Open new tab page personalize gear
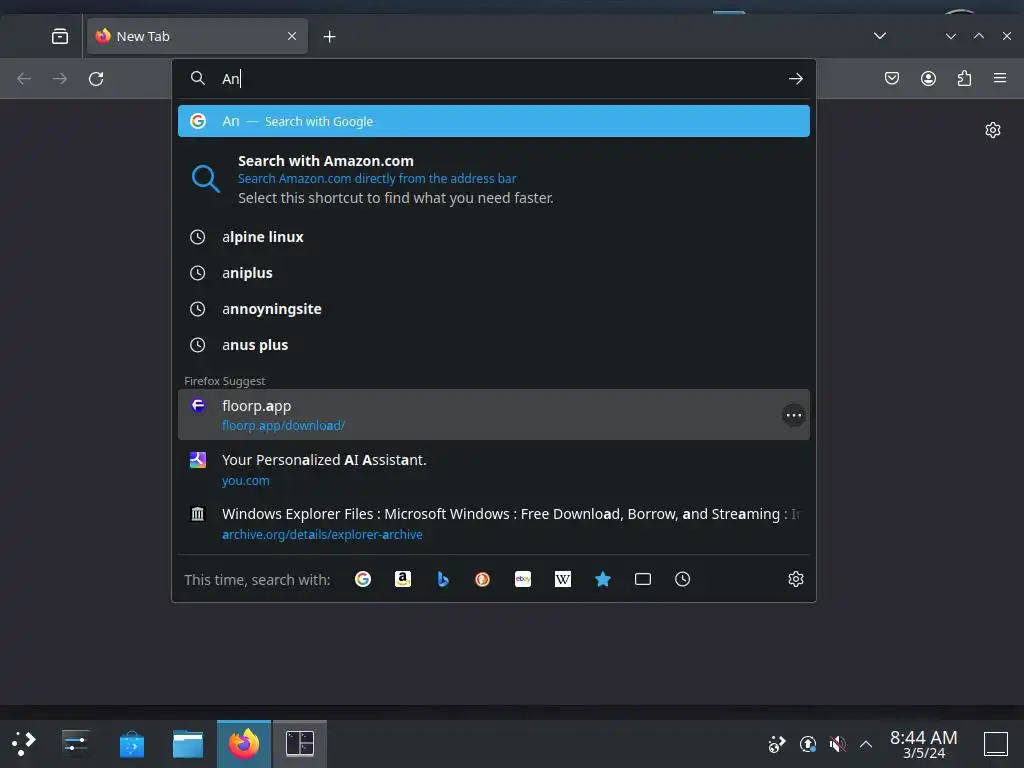The width and height of the screenshot is (1024, 768). [993, 130]
